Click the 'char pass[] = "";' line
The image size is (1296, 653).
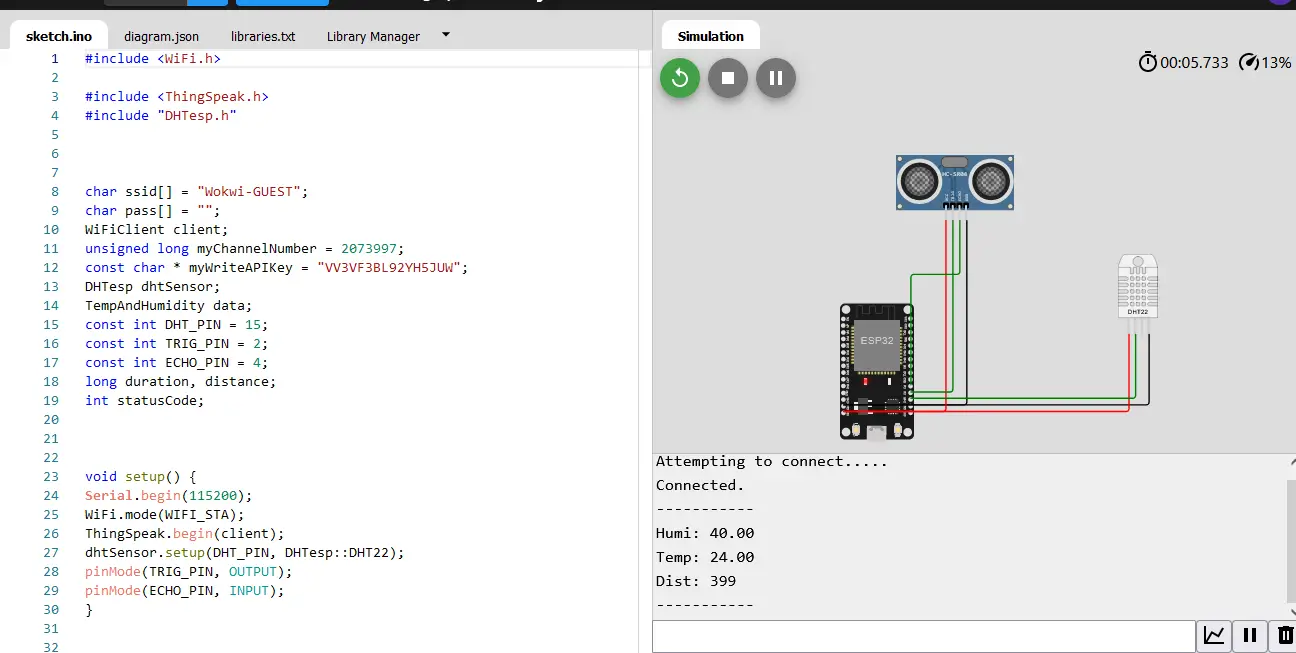click(152, 211)
